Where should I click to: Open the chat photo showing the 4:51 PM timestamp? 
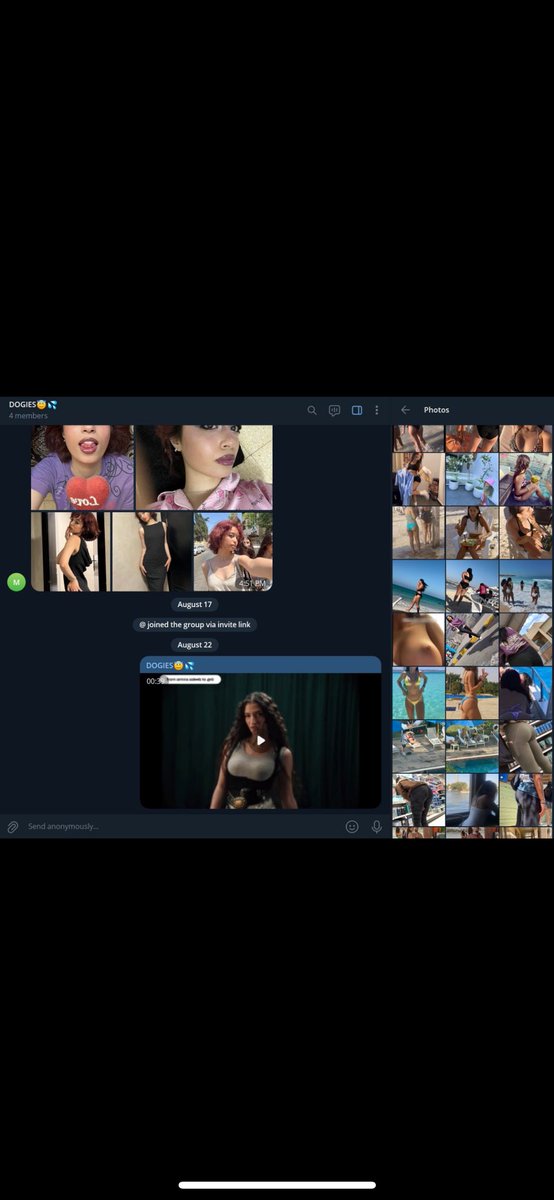coord(233,552)
